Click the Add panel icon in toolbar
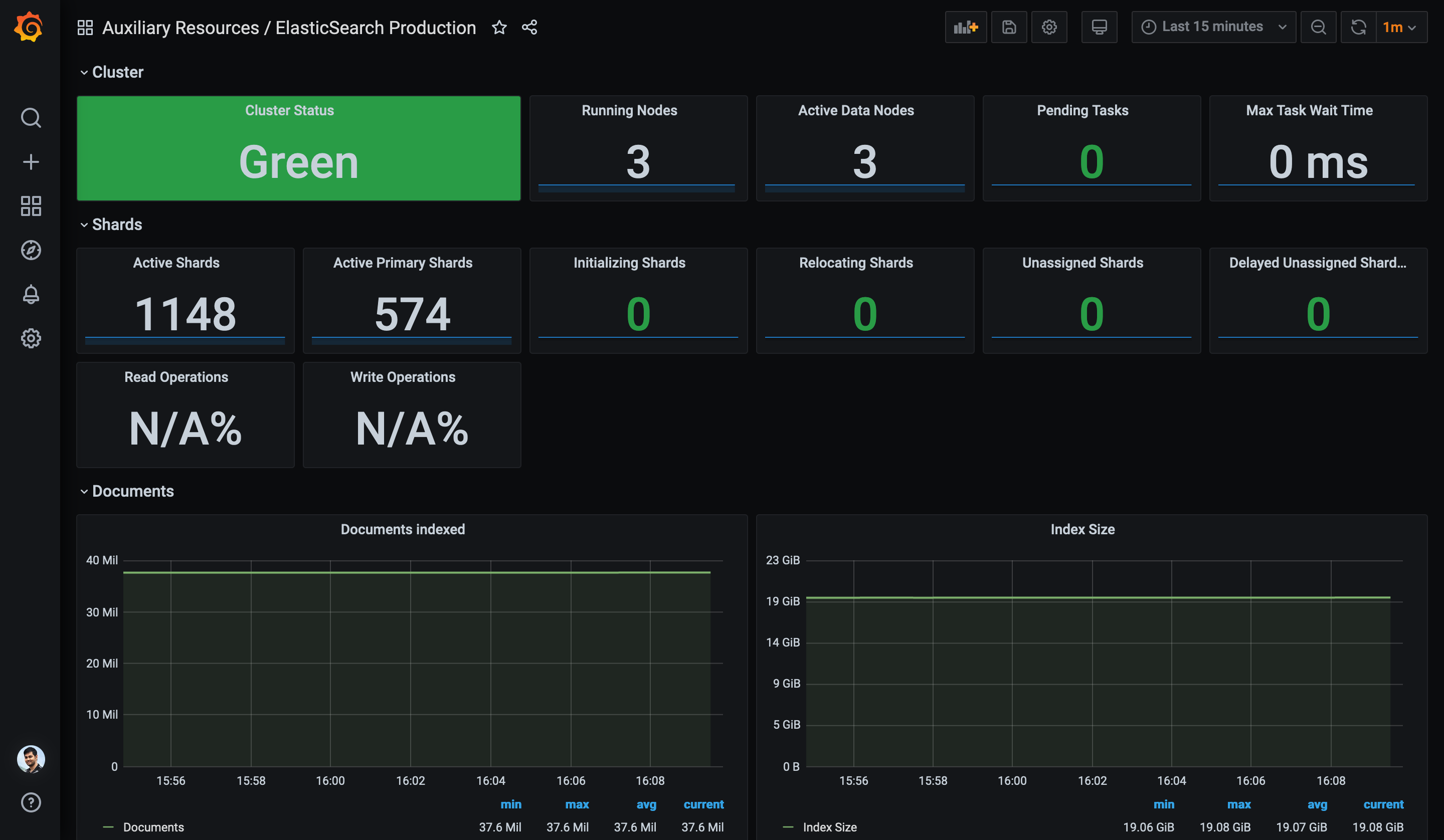 pos(966,27)
